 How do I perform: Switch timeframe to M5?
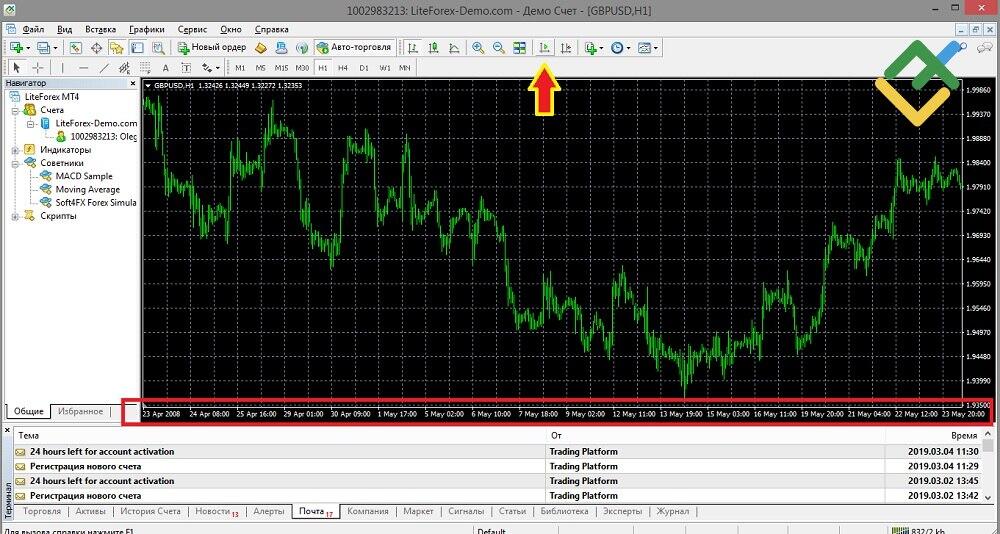(260, 68)
